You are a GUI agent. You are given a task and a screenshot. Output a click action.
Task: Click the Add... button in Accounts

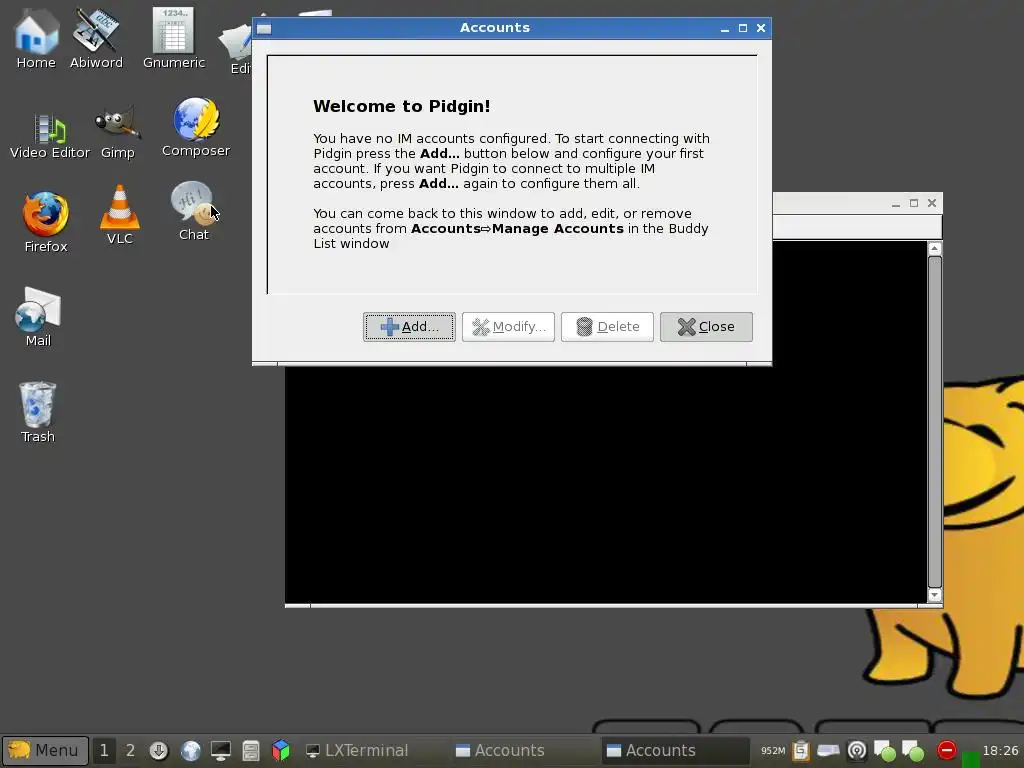point(409,327)
